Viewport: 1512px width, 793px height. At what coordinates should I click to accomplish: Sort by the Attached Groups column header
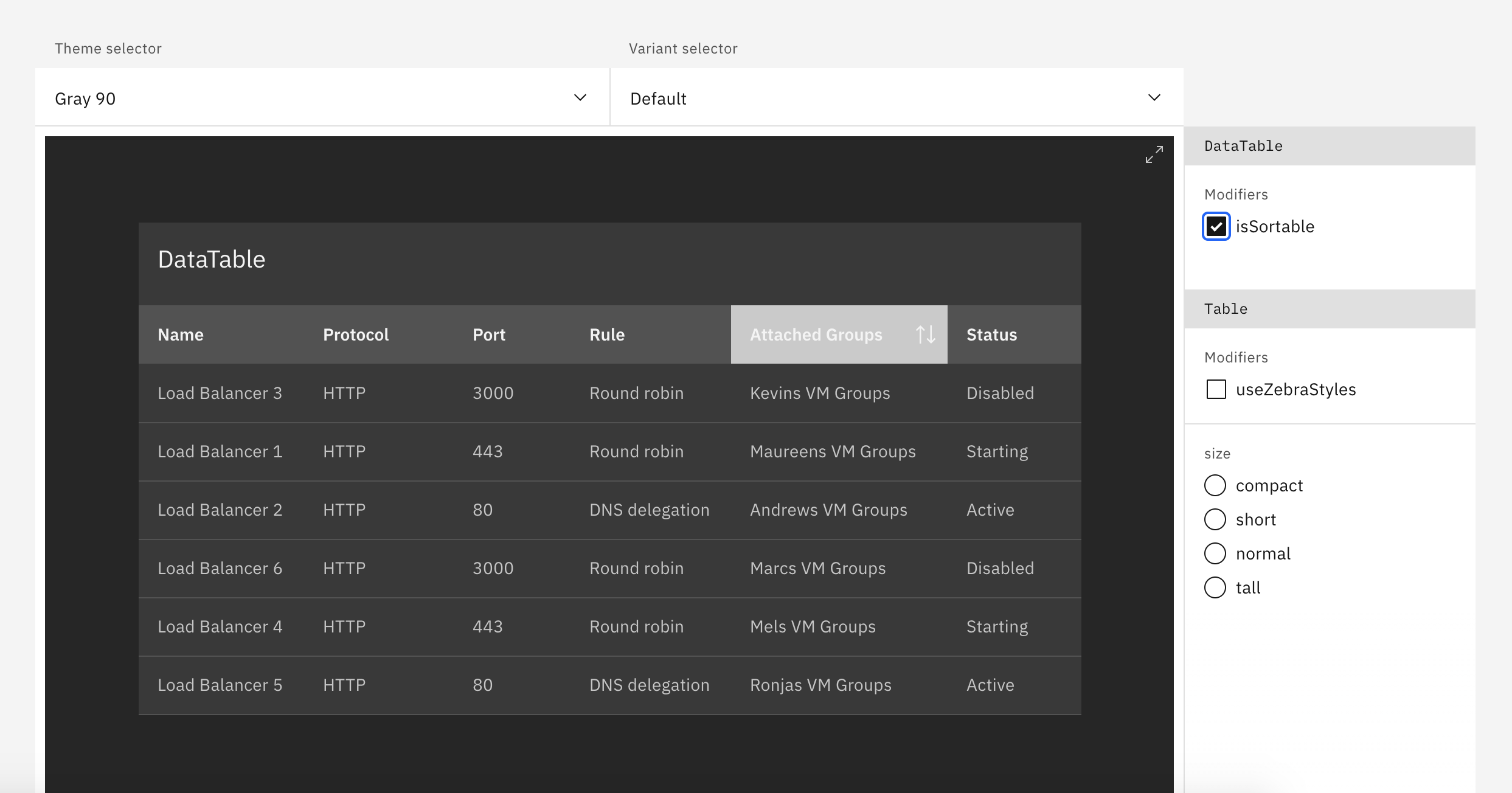coord(839,334)
